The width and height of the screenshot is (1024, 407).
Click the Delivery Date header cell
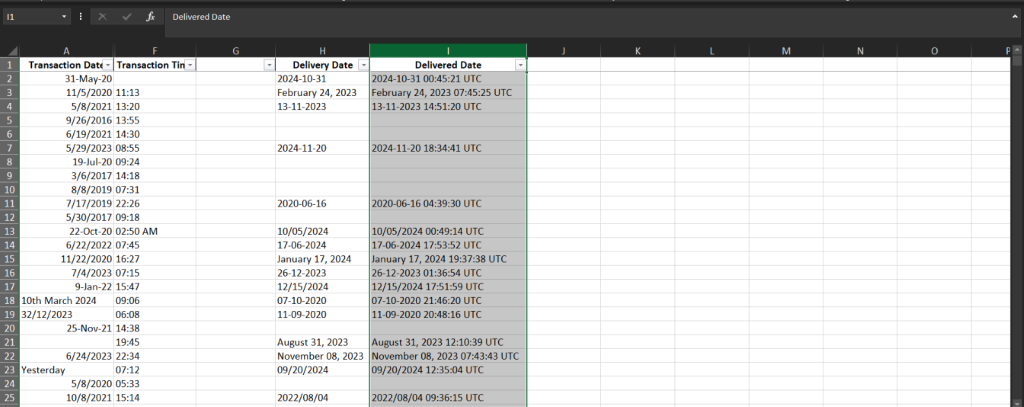click(322, 65)
